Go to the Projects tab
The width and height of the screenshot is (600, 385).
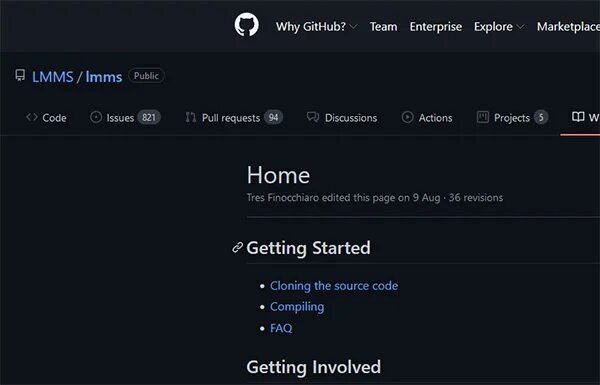point(512,117)
